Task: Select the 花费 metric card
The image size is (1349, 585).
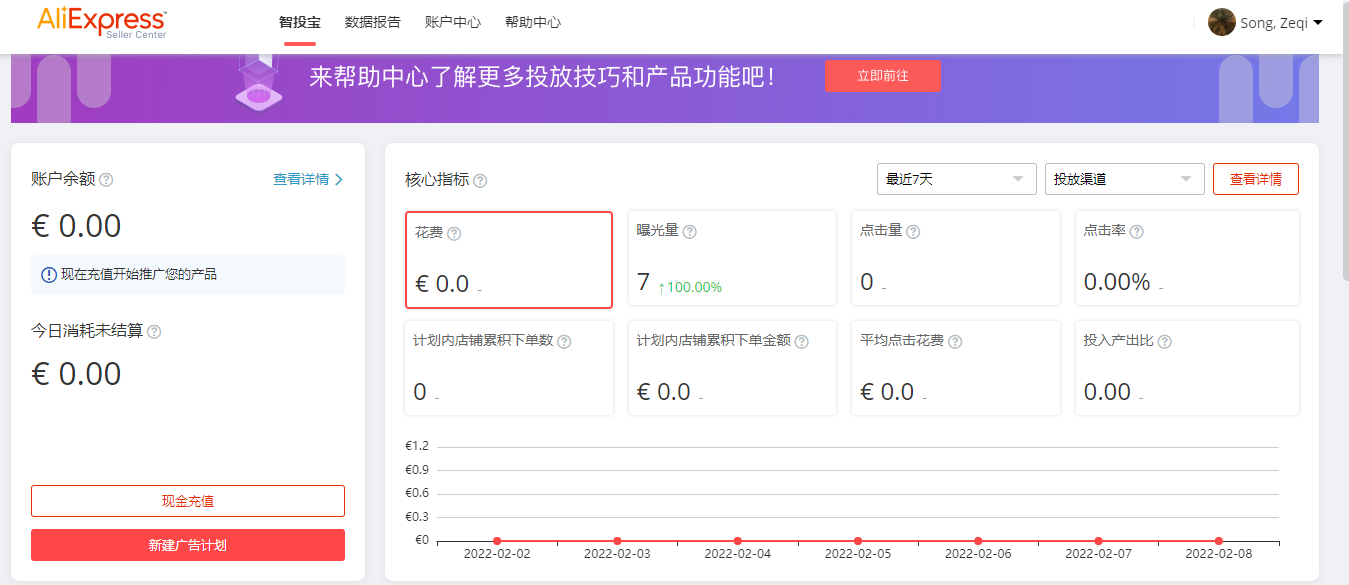Action: (509, 260)
